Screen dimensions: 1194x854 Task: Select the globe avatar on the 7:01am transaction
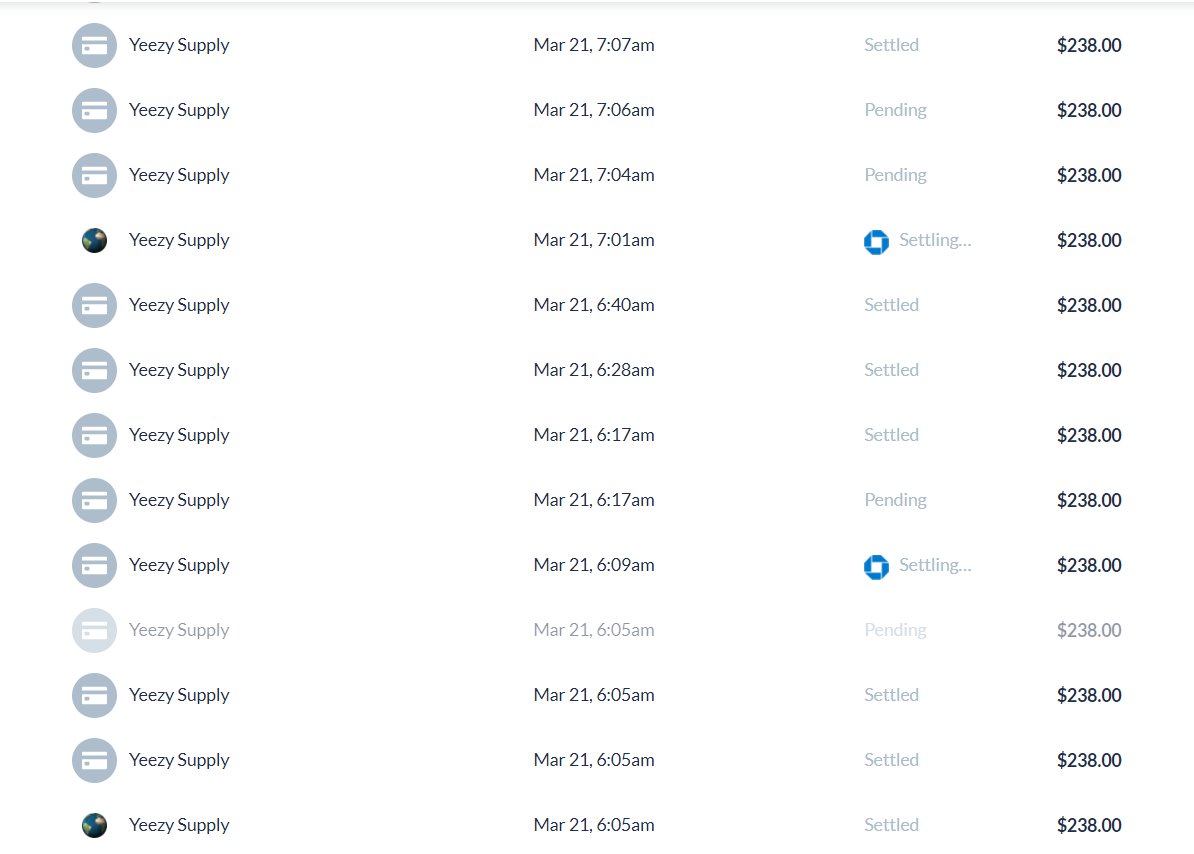pyautogui.click(x=94, y=241)
